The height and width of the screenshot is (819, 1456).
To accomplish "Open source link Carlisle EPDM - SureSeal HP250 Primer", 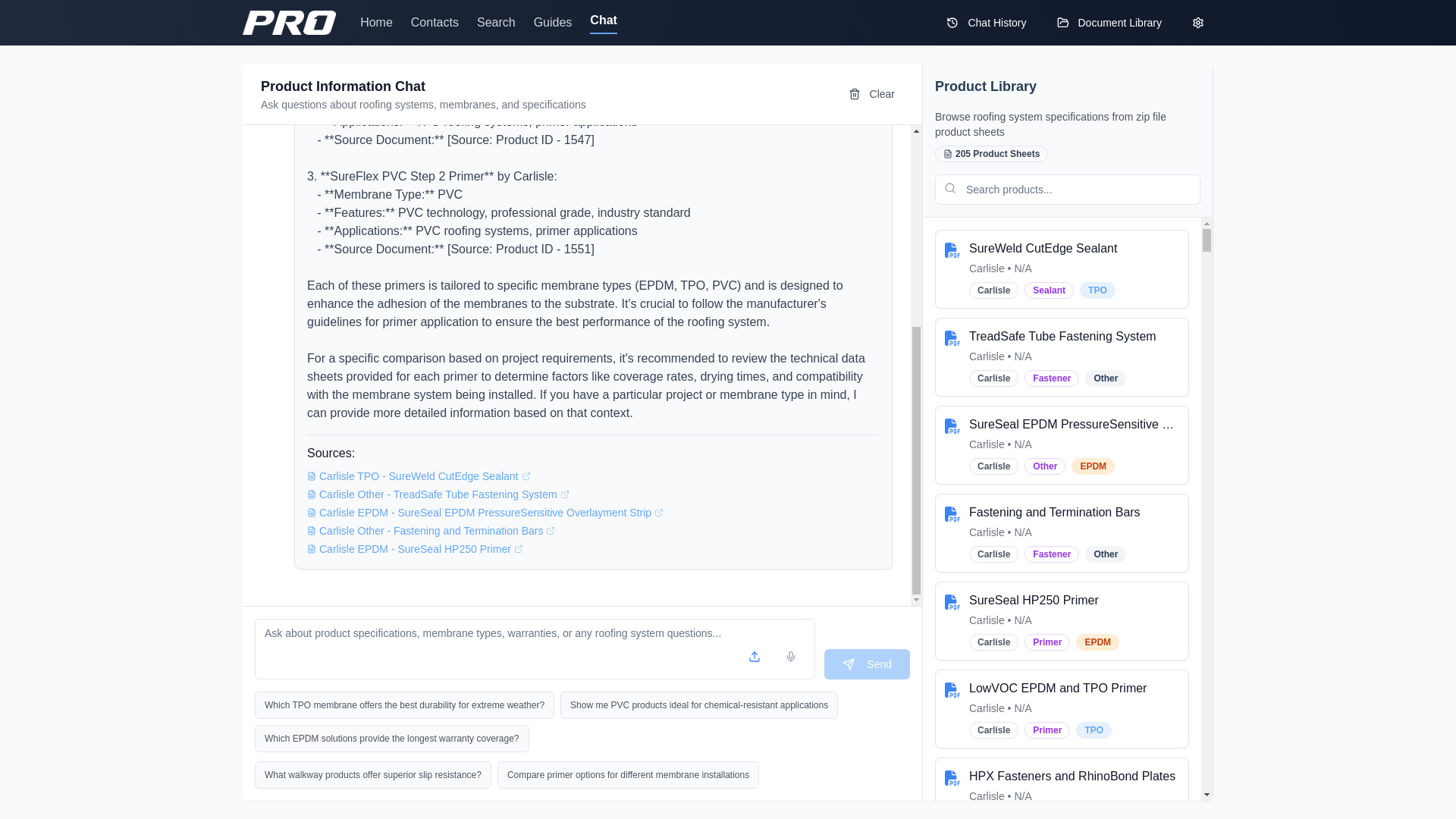I will coord(415,549).
